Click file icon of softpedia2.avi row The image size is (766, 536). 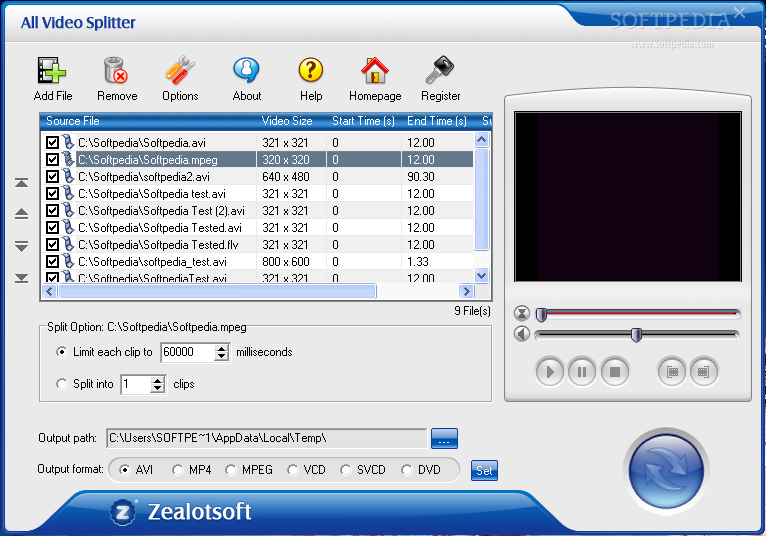(68, 176)
